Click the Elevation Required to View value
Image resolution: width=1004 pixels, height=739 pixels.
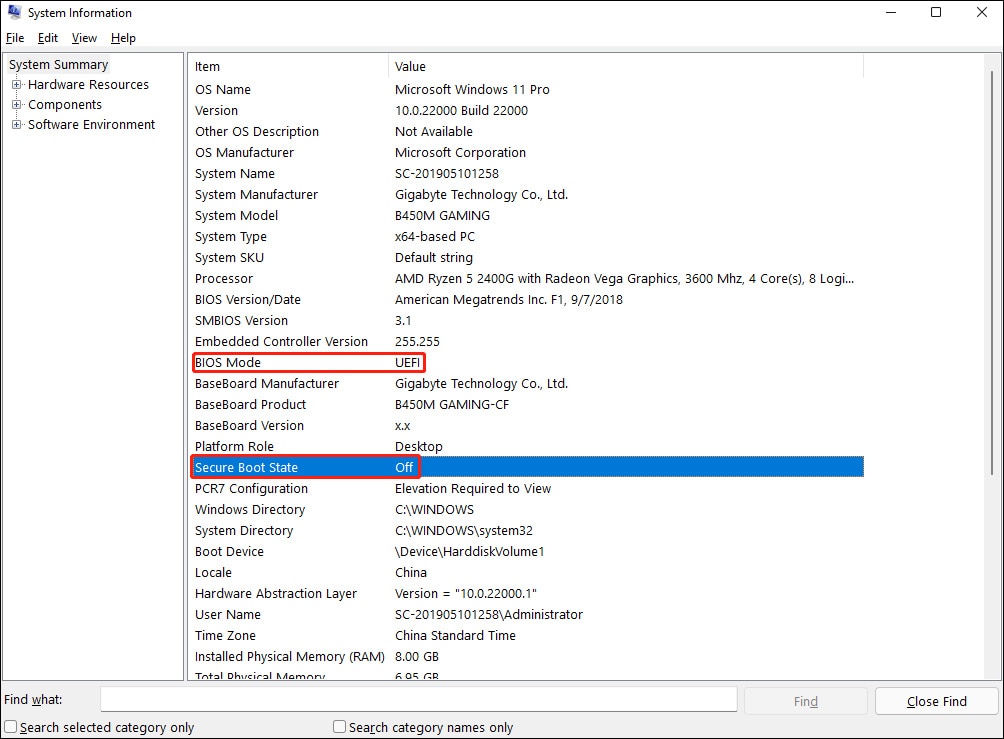[473, 489]
